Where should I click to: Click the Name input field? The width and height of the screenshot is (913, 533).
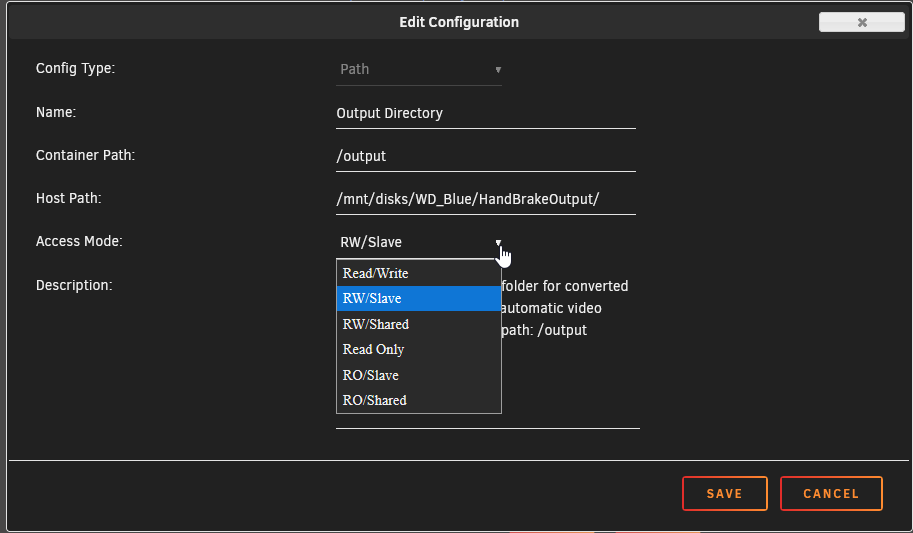point(486,113)
